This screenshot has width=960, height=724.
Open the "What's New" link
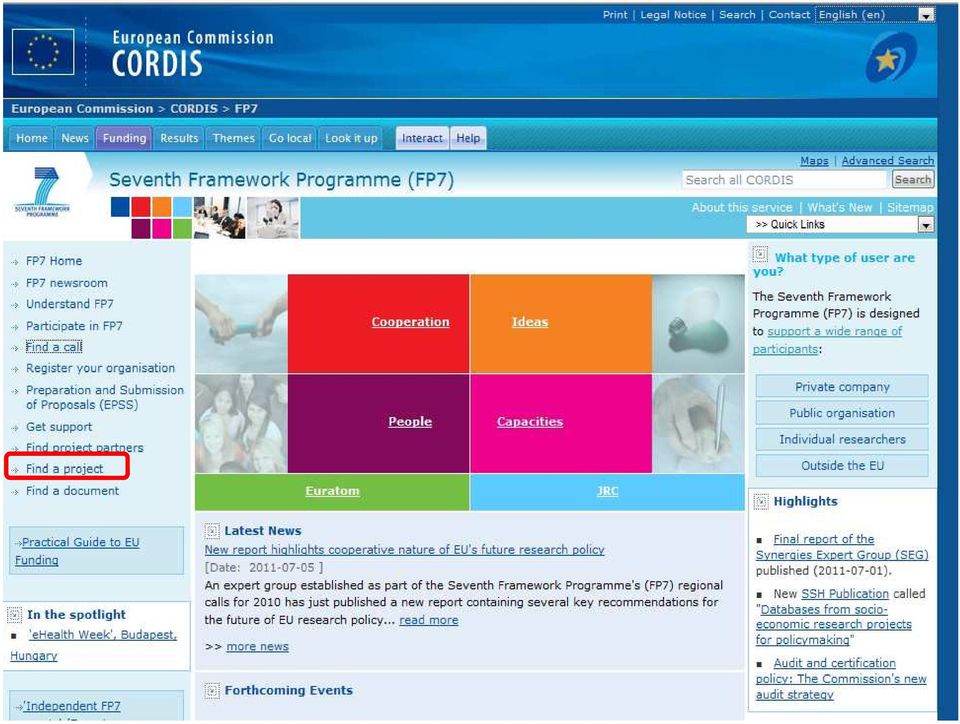[839, 207]
